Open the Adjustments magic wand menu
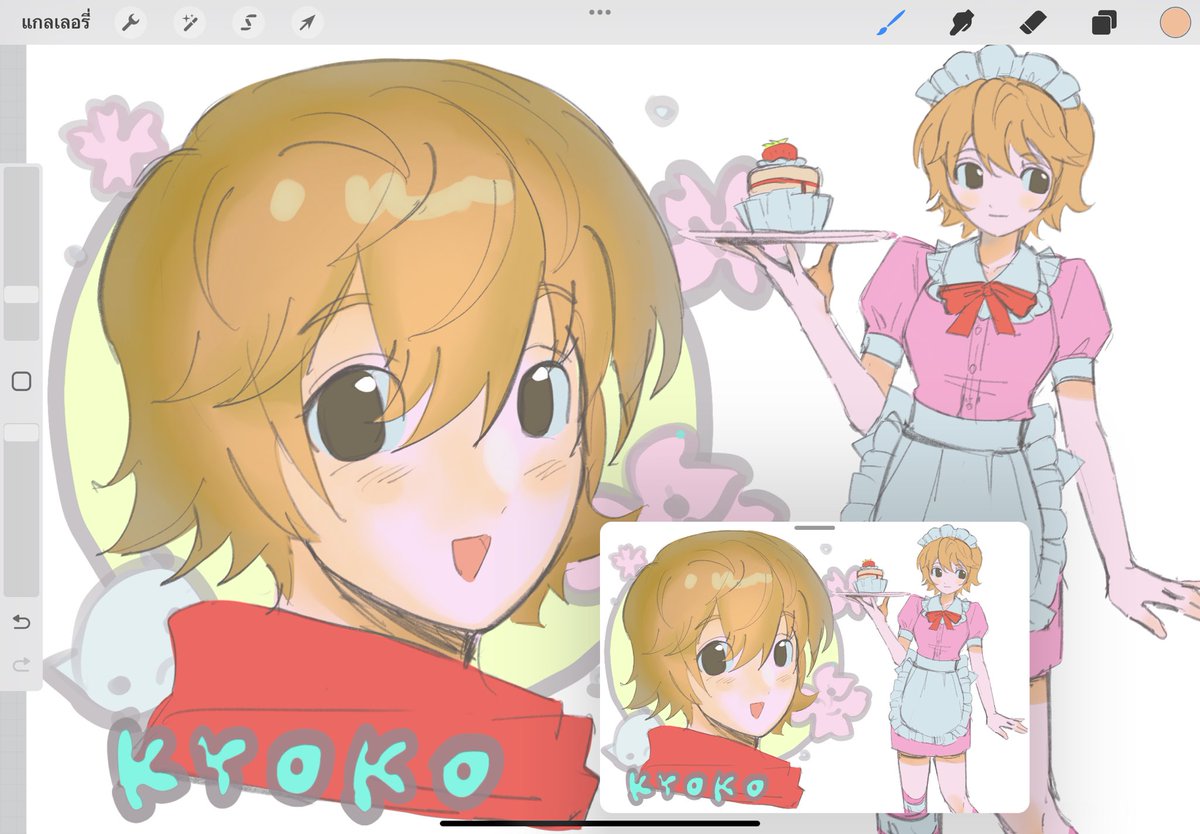The image size is (1200, 834). pyautogui.click(x=189, y=22)
